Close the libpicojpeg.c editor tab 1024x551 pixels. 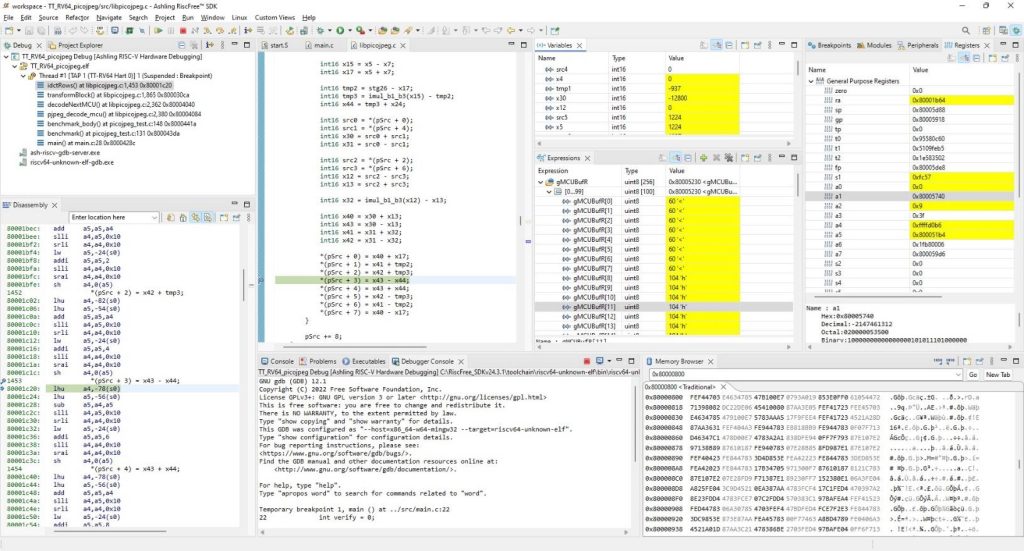click(403, 45)
